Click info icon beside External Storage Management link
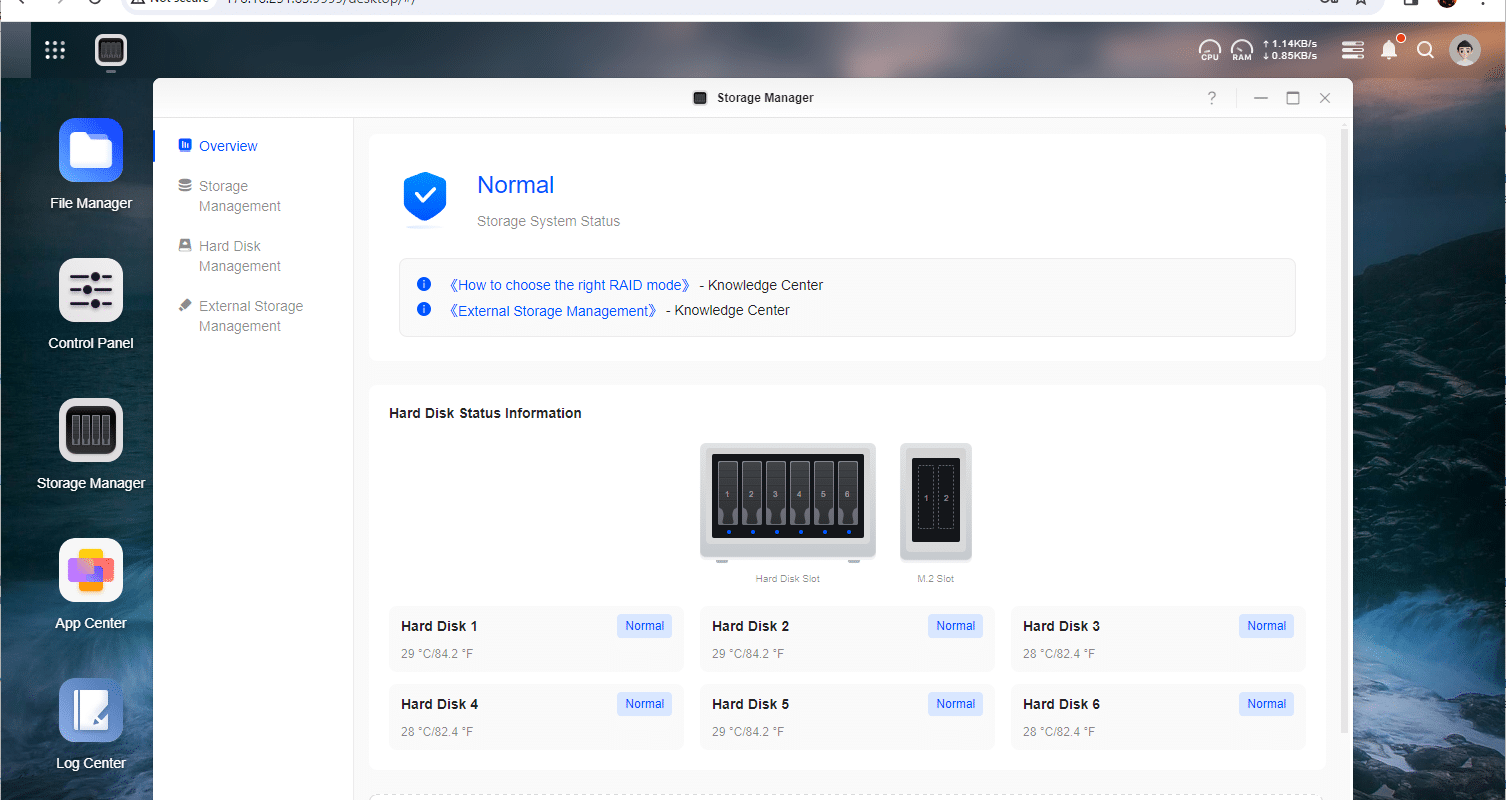1506x800 pixels. pyautogui.click(x=424, y=310)
